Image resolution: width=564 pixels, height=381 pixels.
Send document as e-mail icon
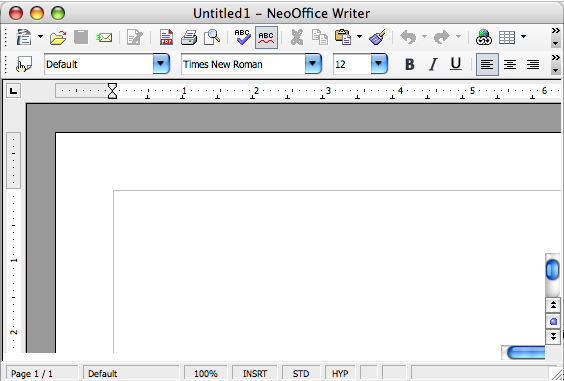(104, 37)
